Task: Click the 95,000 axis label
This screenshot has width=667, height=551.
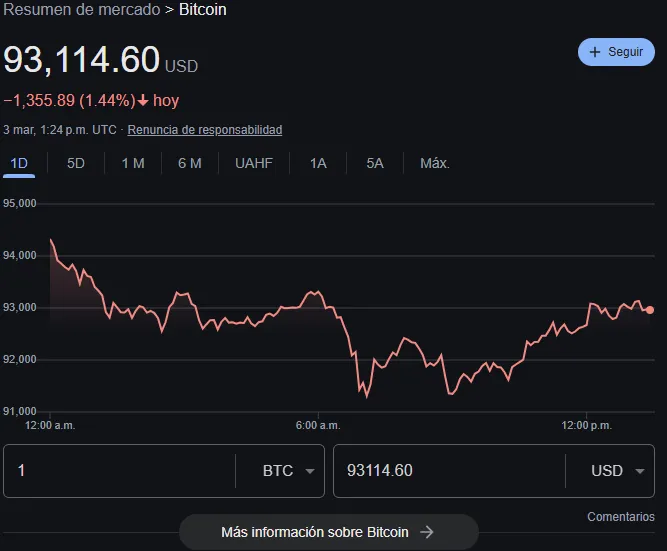Action: (20, 203)
